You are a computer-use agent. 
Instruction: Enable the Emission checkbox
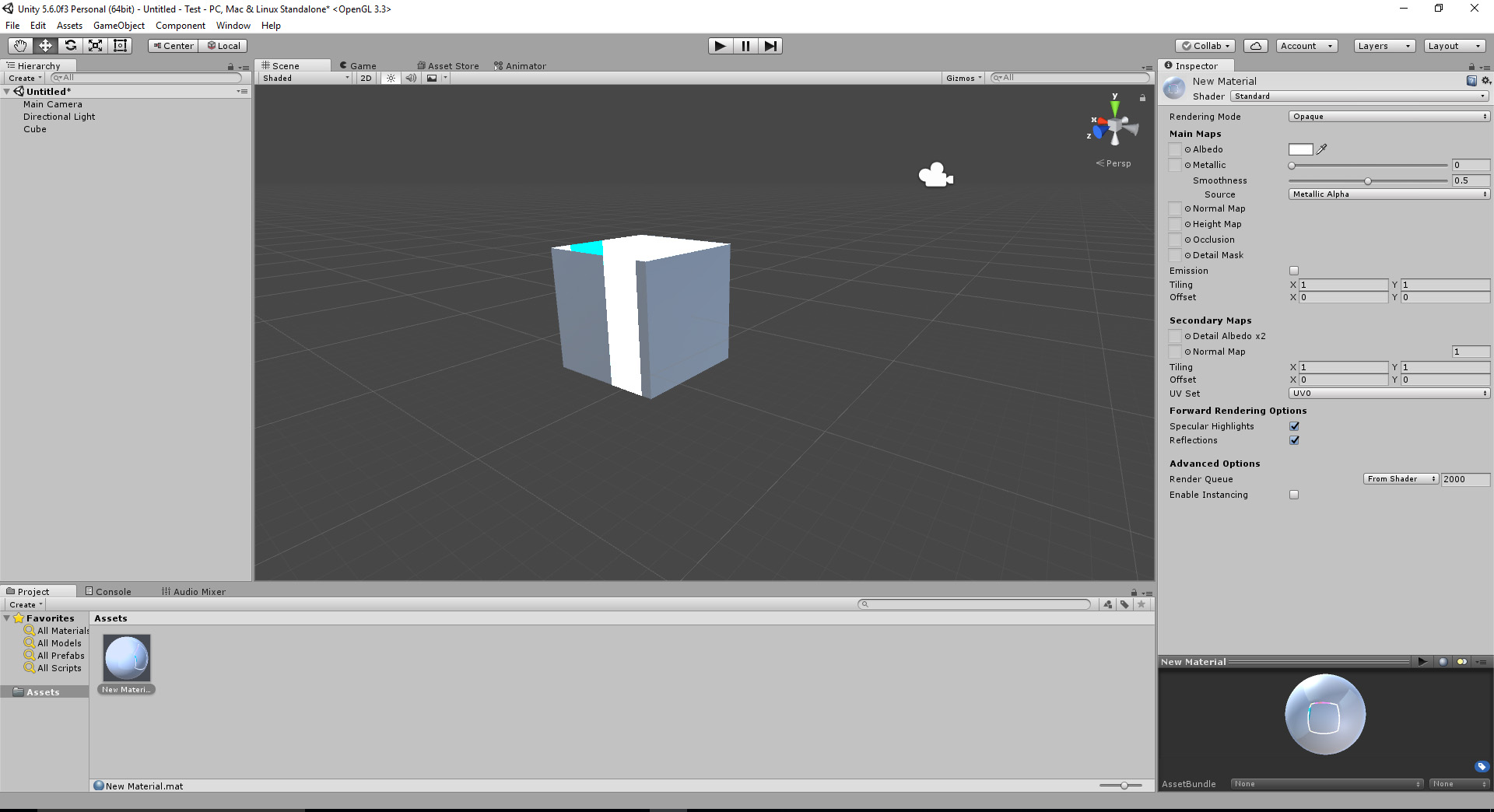[x=1294, y=271]
